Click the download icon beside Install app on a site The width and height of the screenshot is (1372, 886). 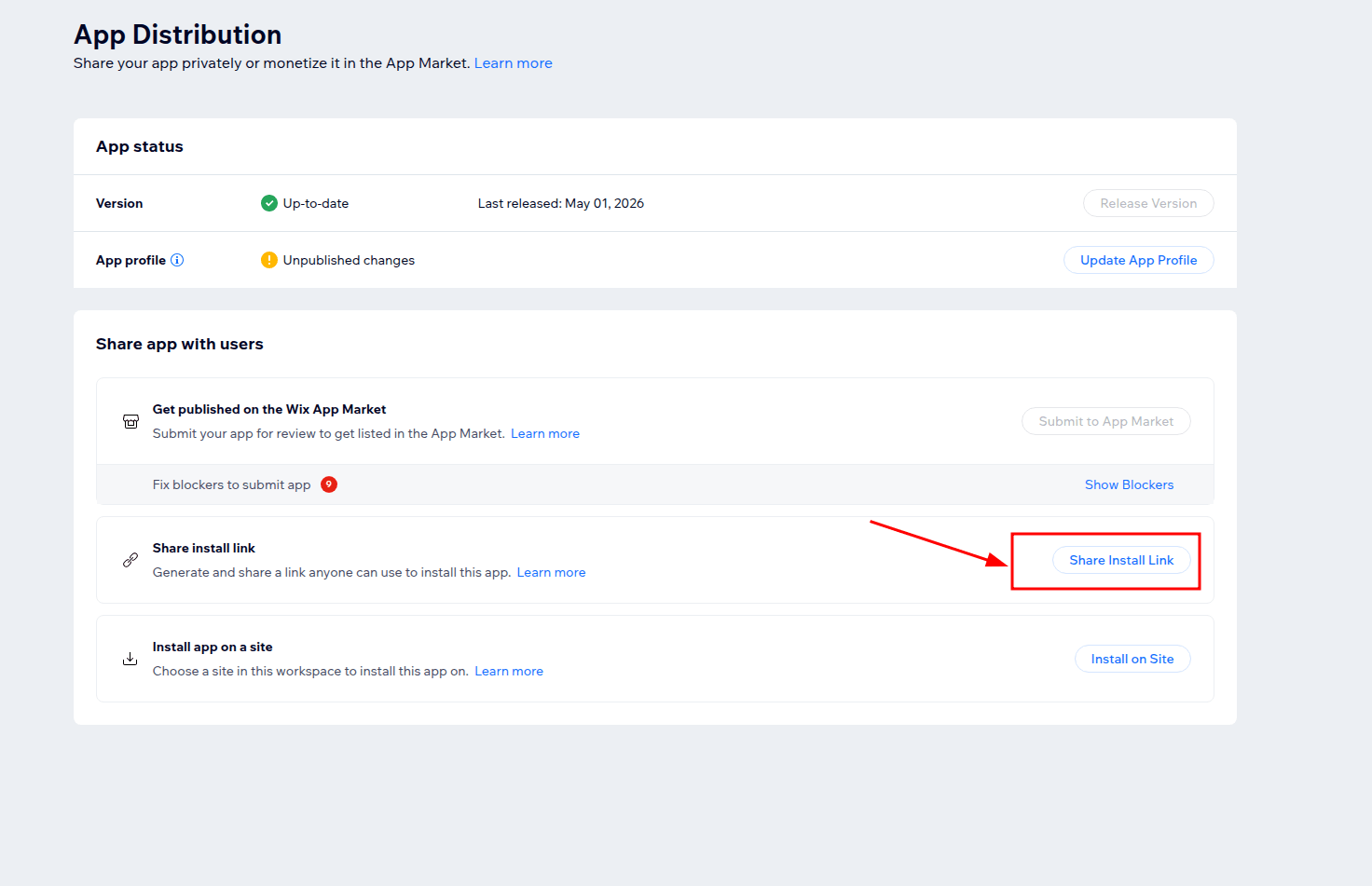130,659
